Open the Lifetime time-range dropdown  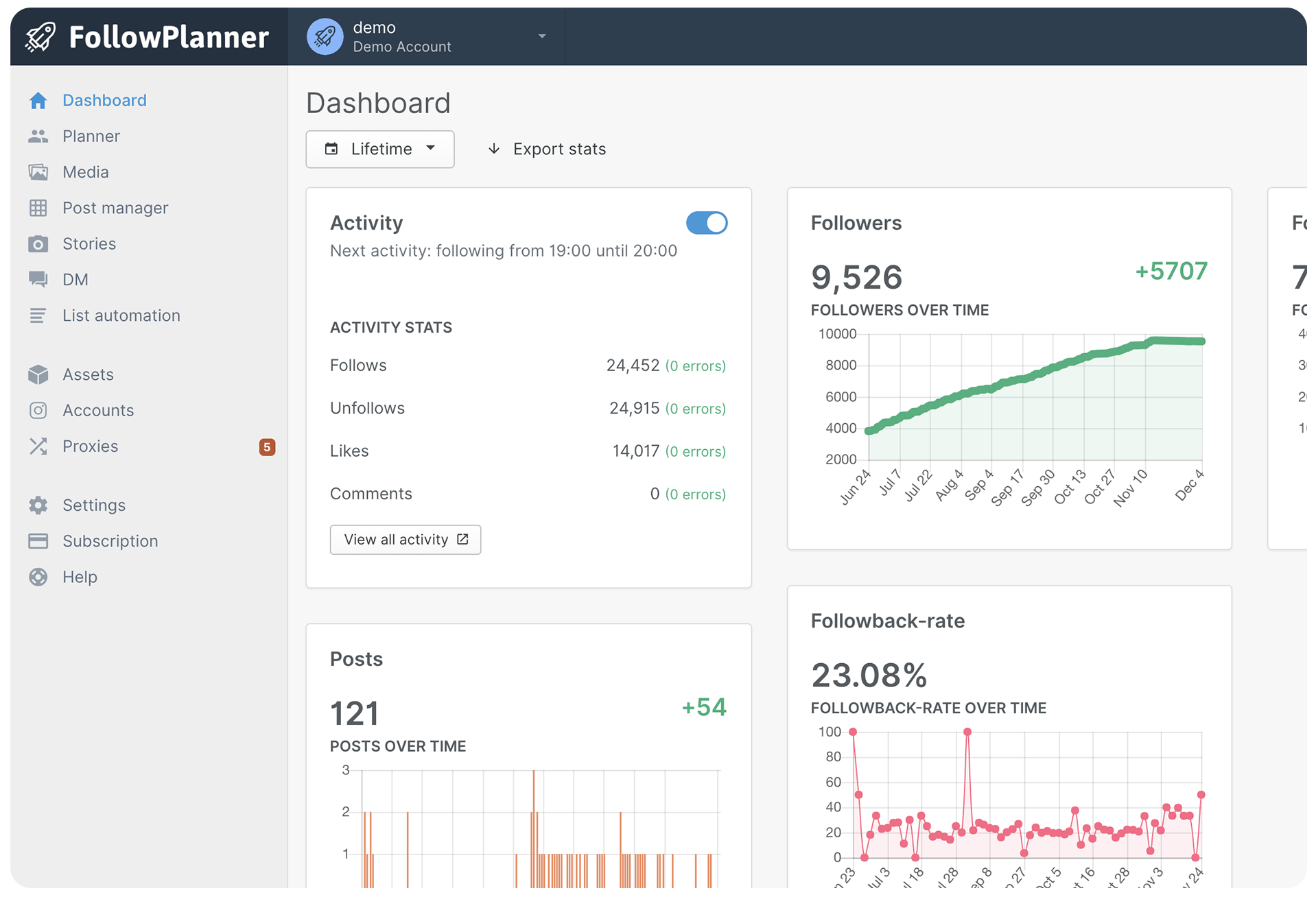click(x=379, y=149)
